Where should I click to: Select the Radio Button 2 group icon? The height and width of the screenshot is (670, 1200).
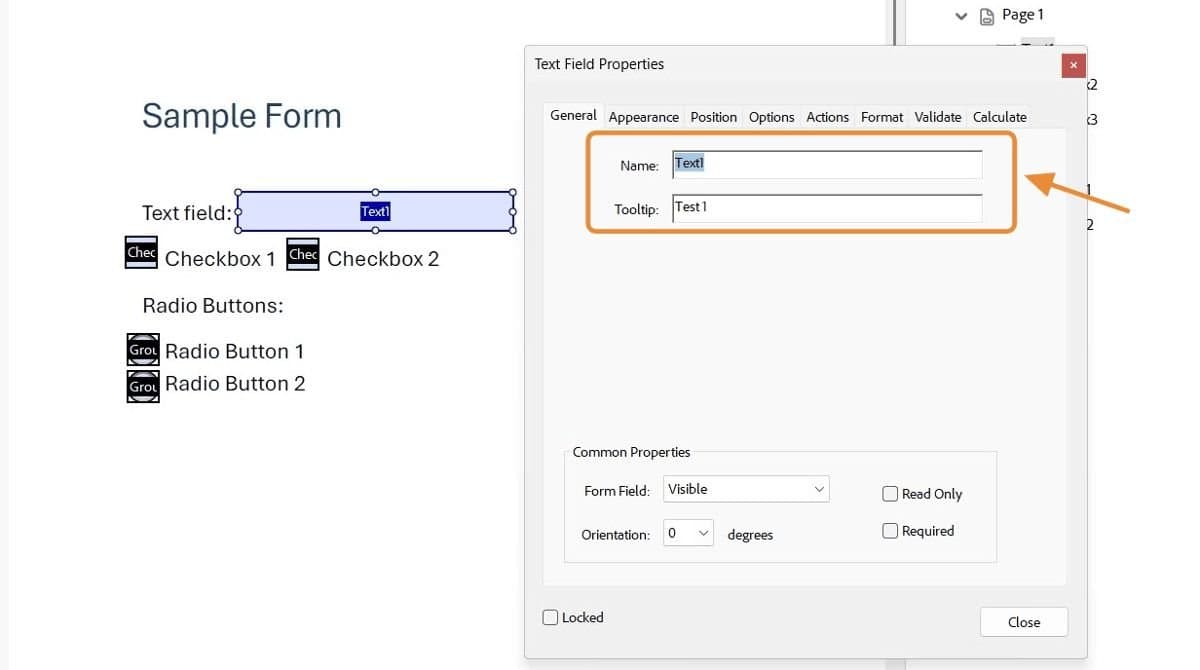(x=142, y=383)
